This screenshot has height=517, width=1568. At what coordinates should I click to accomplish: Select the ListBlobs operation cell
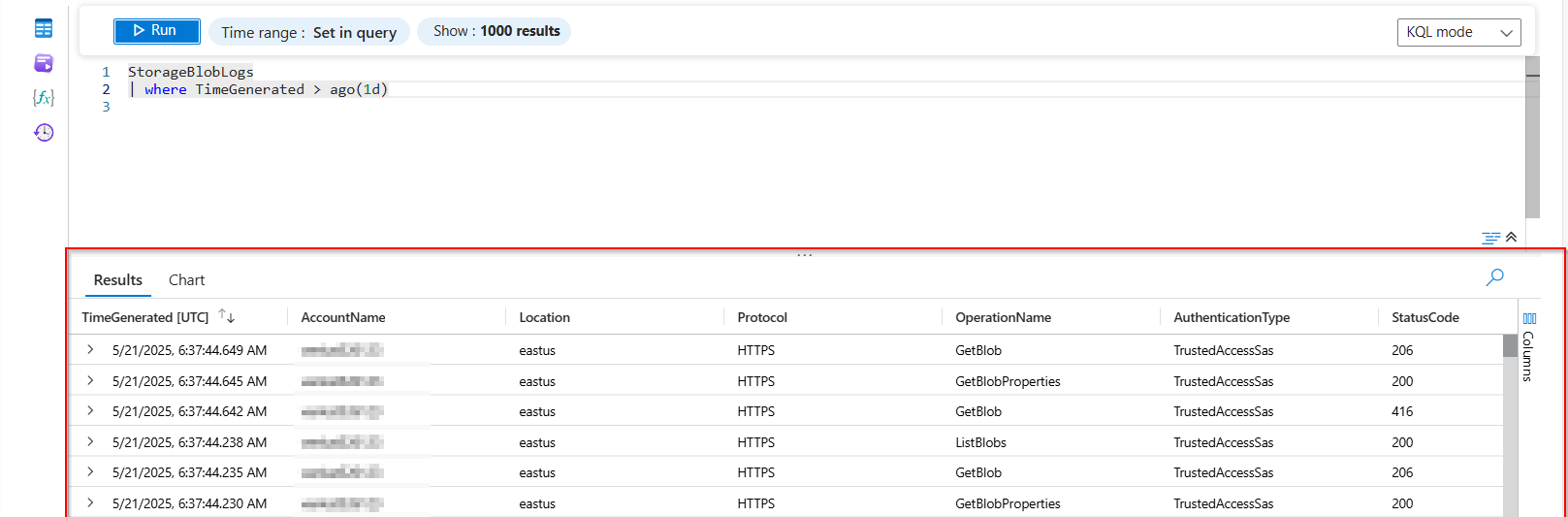(980, 442)
